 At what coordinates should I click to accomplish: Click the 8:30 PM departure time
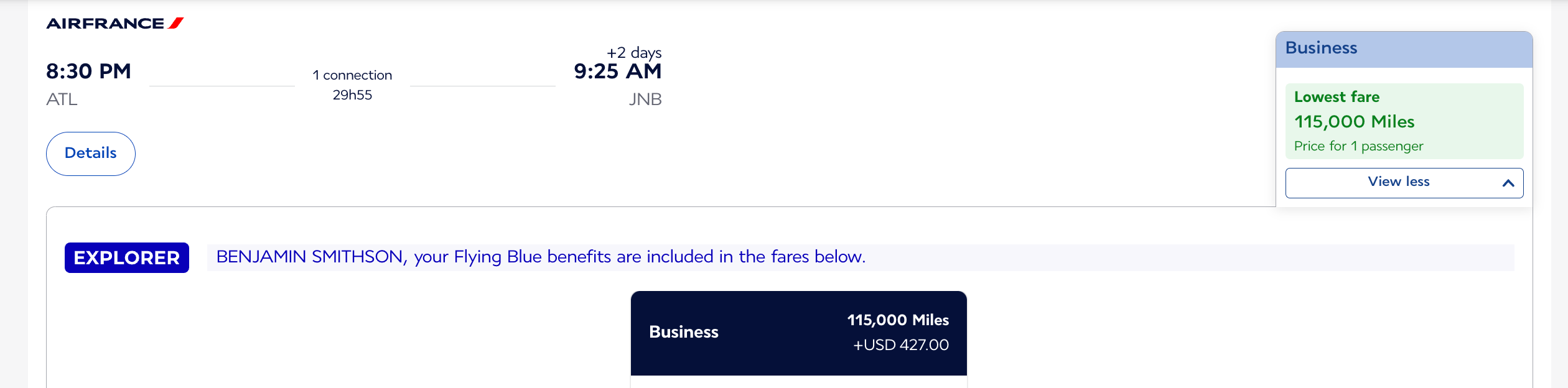(x=88, y=72)
